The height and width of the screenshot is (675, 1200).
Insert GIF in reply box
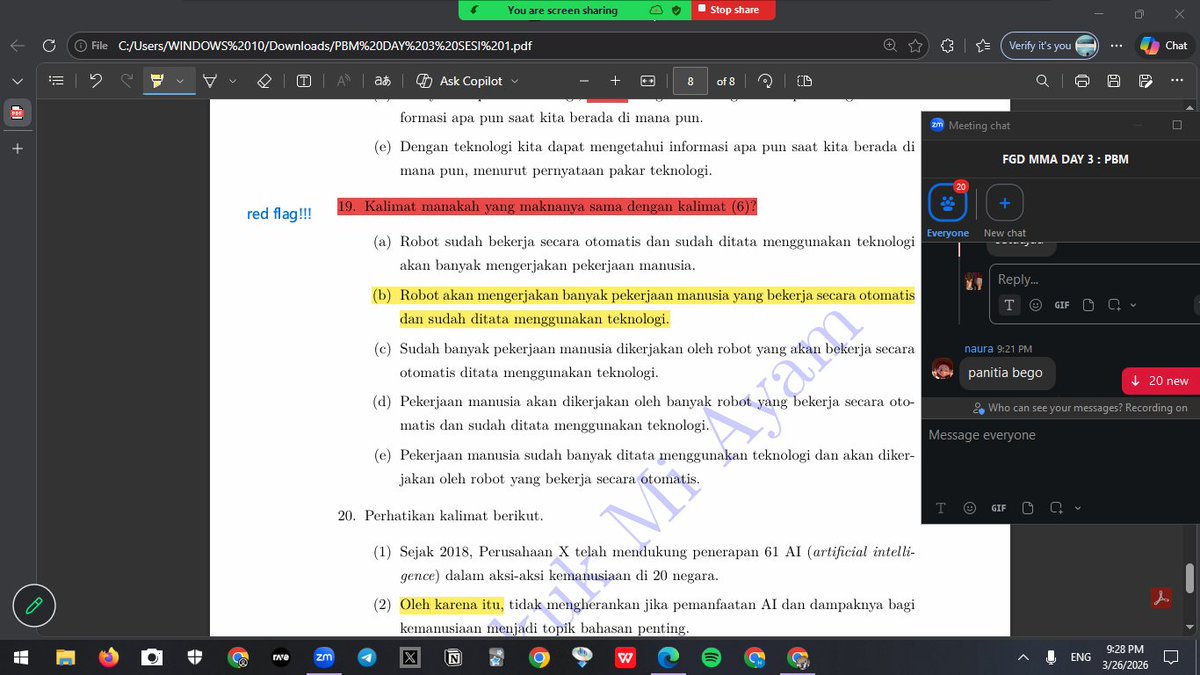(x=1062, y=305)
